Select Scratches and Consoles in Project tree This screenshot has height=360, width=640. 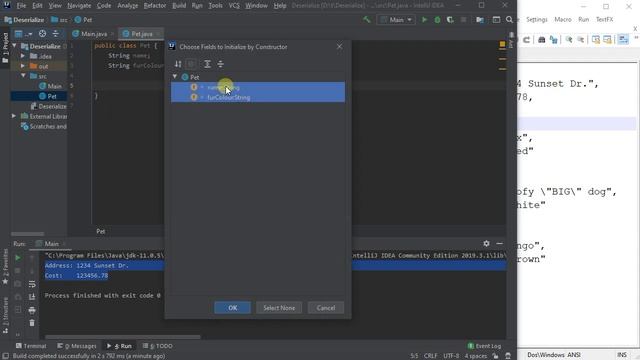(44, 127)
